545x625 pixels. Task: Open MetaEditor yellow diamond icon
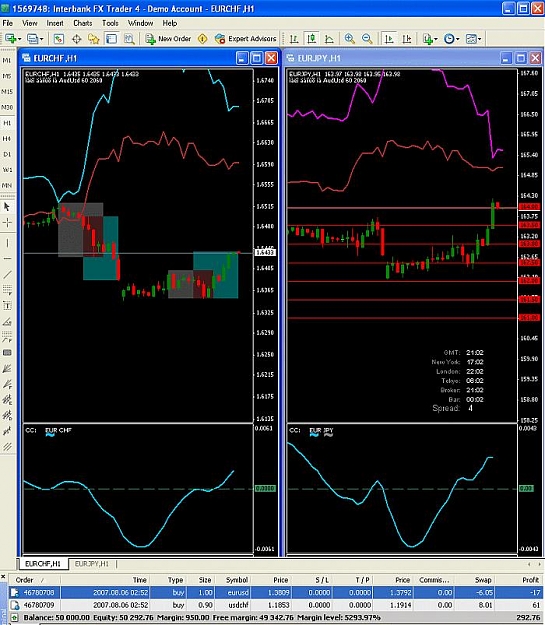pos(203,39)
